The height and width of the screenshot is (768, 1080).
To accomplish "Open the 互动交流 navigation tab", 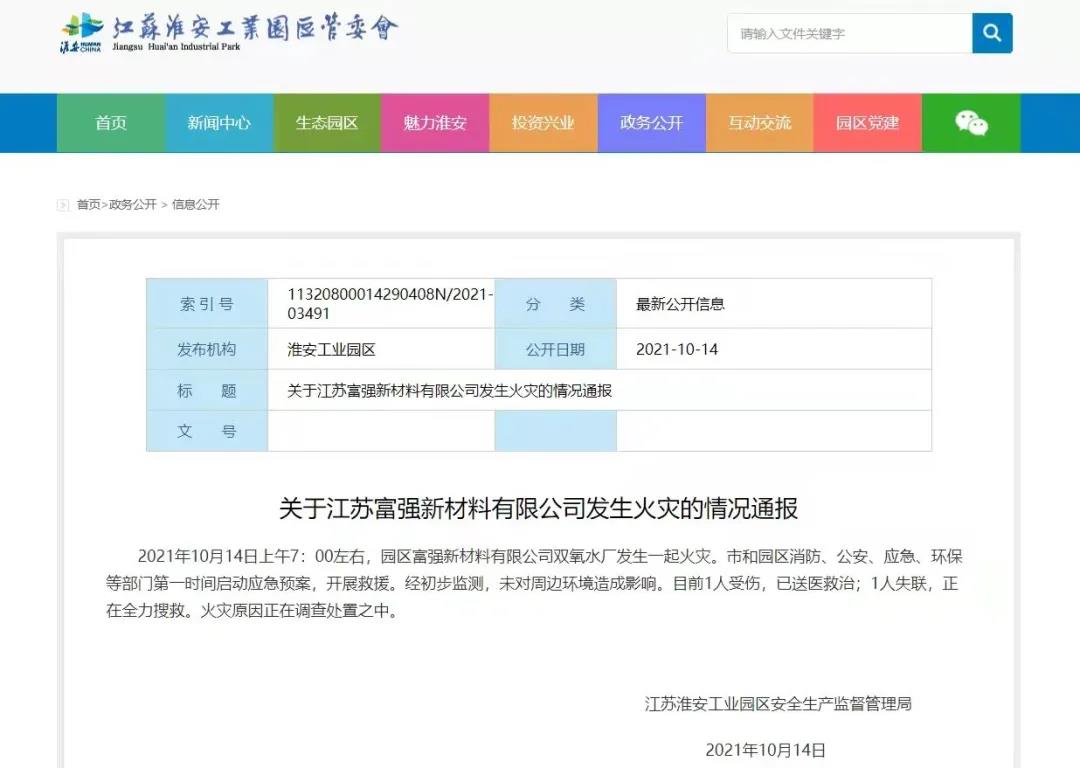I will point(759,123).
